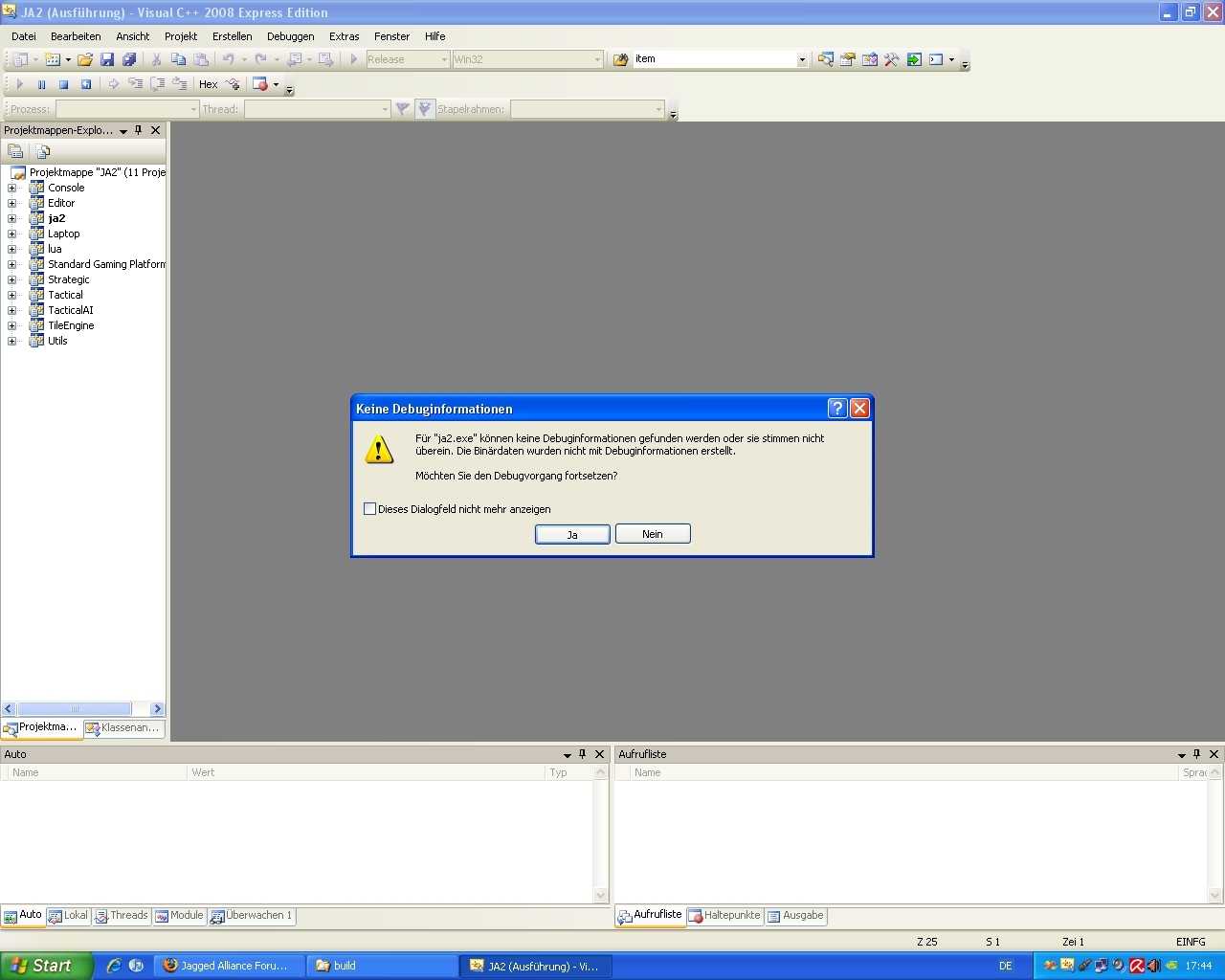Open the Command window toolbar icon
The width and height of the screenshot is (1225, 980).
click(x=936, y=59)
